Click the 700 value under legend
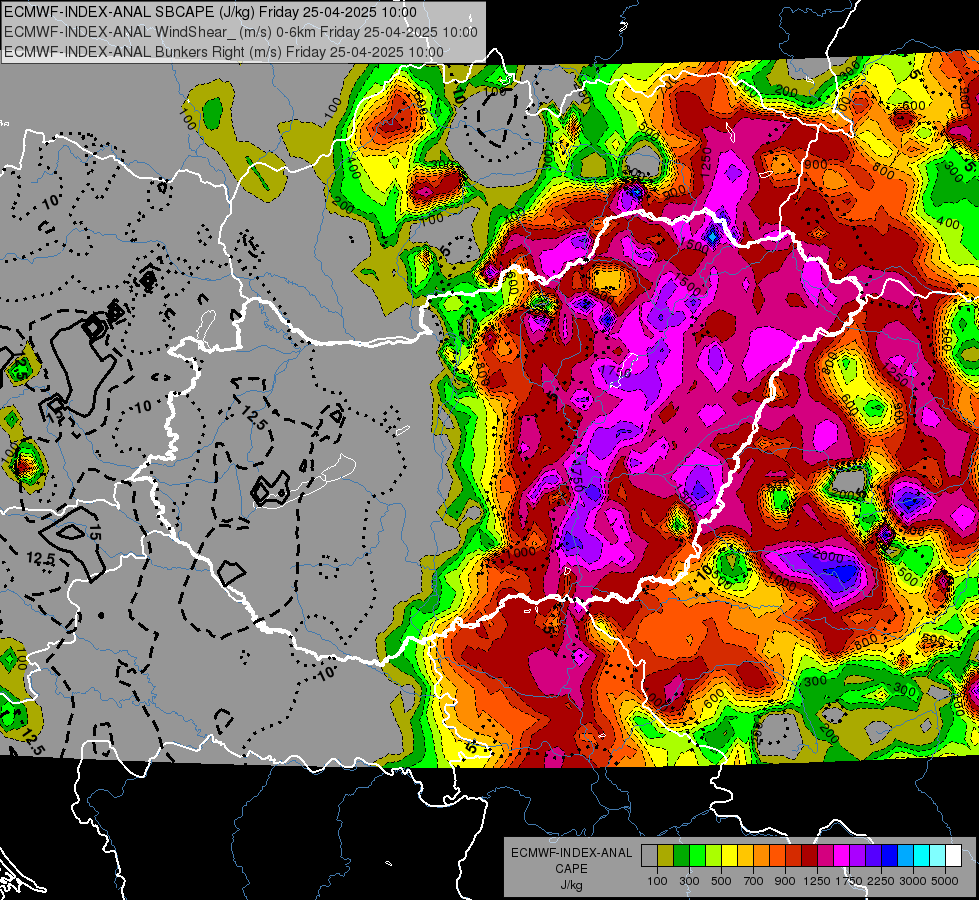Viewport: 979px width, 900px height. tap(754, 881)
